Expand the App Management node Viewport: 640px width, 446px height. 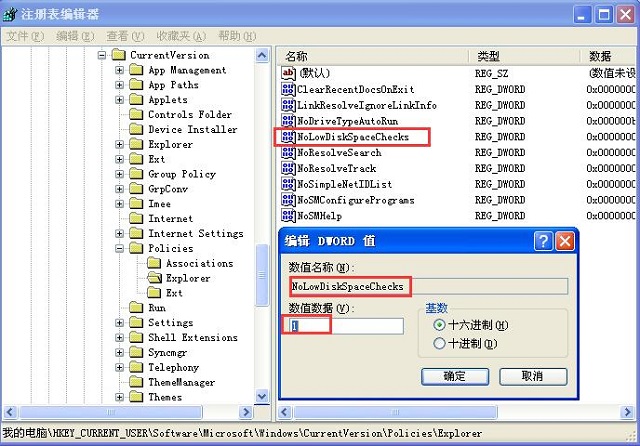coord(120,70)
